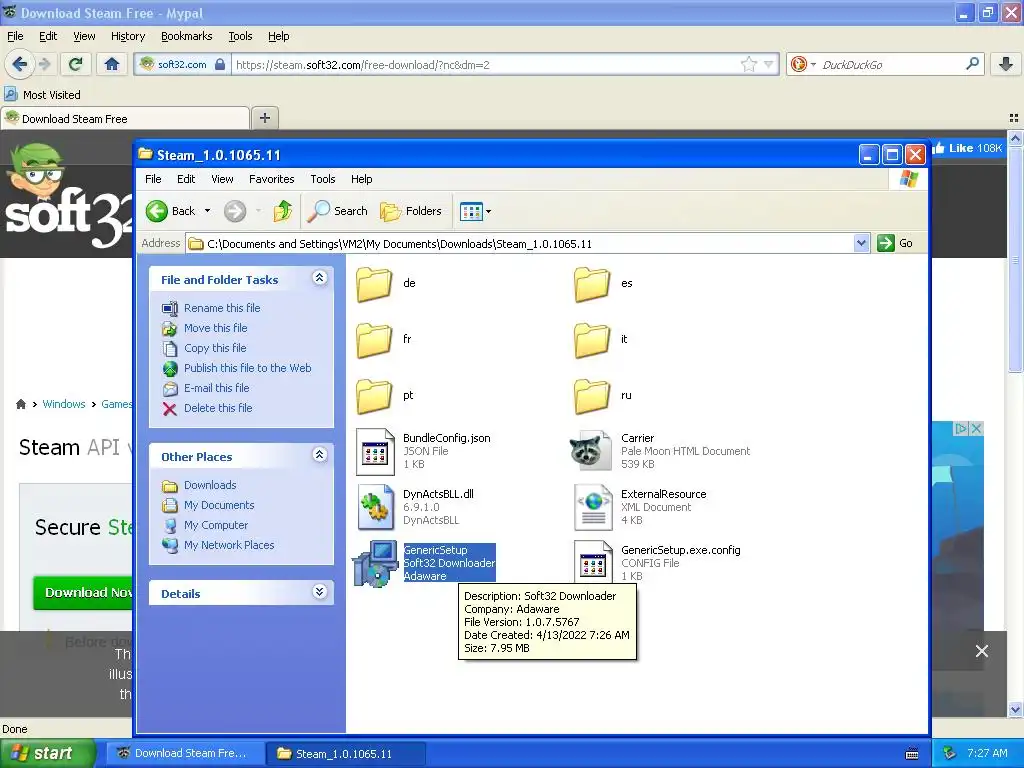Open Explorer Favorites menu

272,179
